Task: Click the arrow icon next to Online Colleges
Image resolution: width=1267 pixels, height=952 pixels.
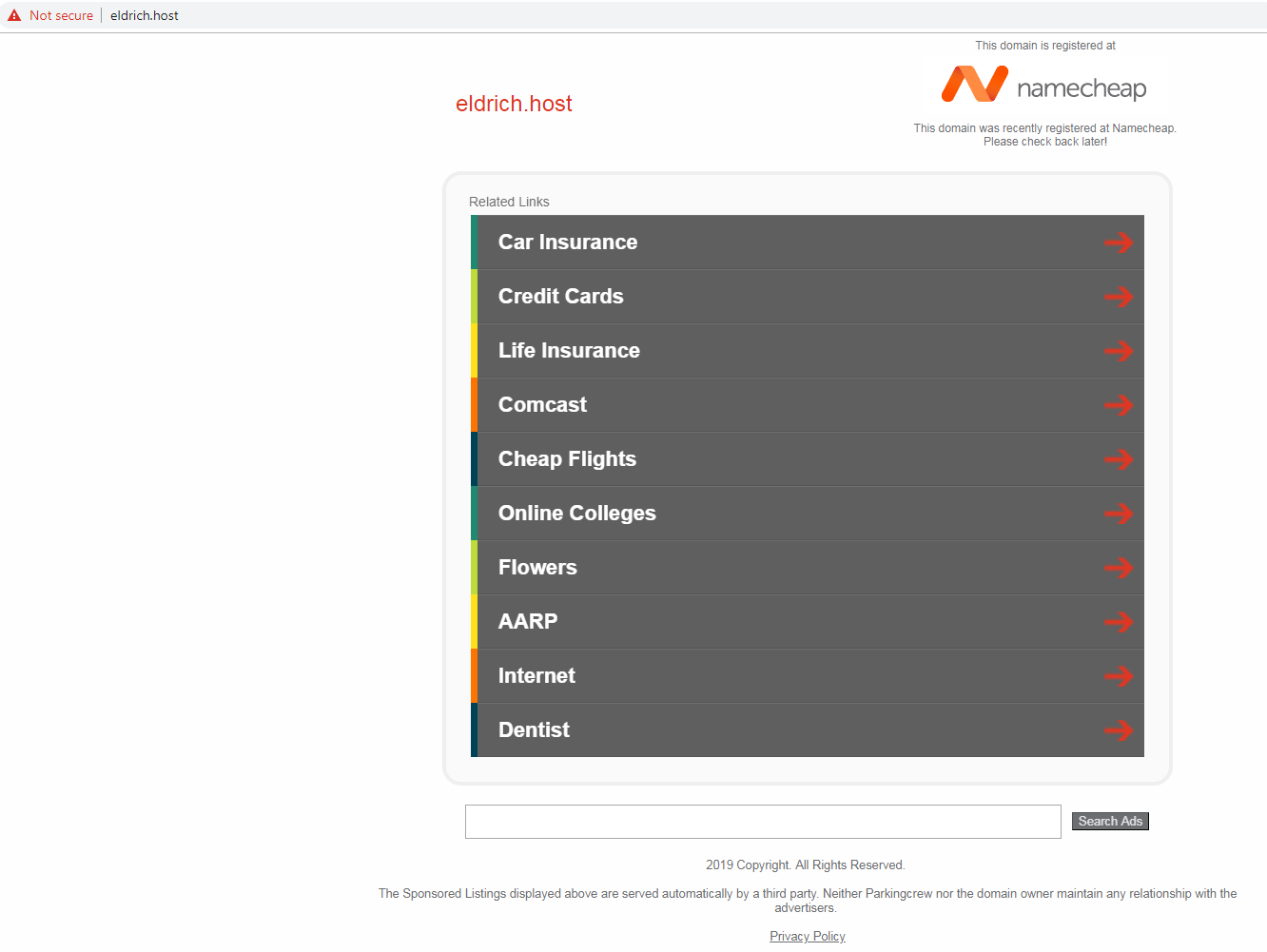Action: coord(1119,514)
